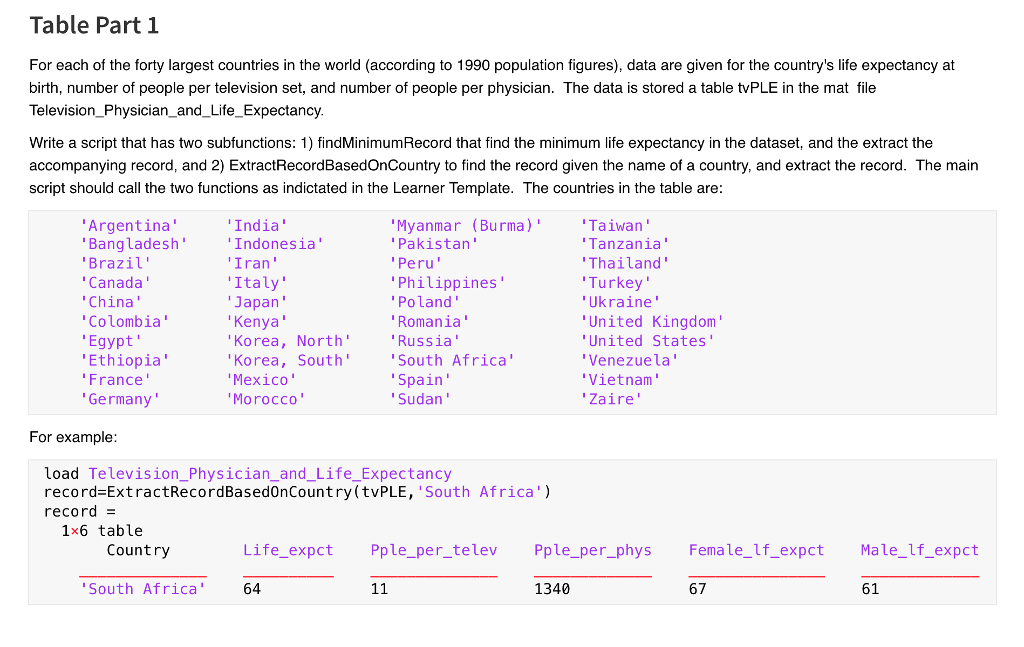Screen dimensions: 1024x647
Task: Click 'Argentina' in the country list
Action: [x=130, y=225]
